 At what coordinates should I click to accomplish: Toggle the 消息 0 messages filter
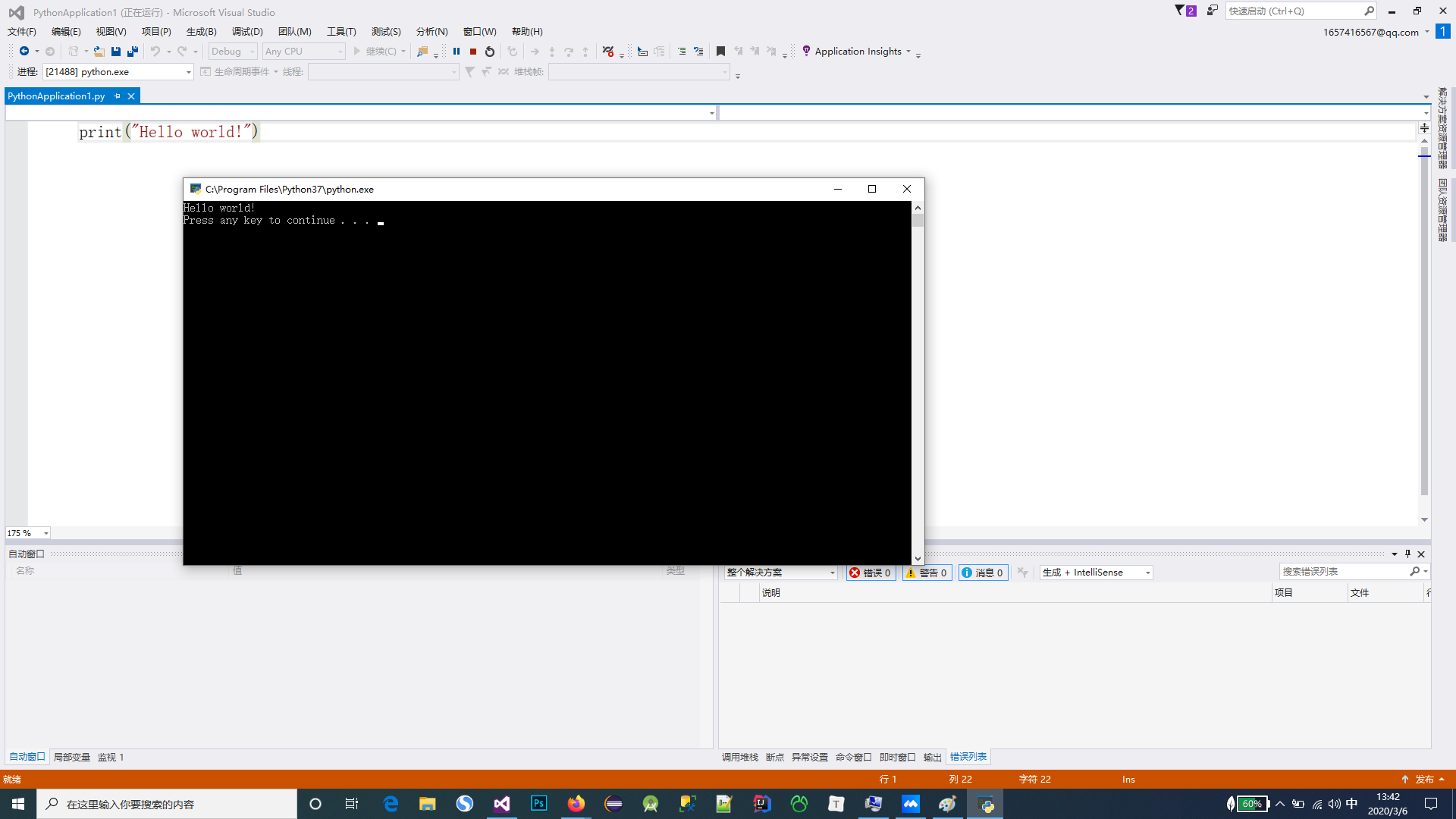tap(982, 573)
